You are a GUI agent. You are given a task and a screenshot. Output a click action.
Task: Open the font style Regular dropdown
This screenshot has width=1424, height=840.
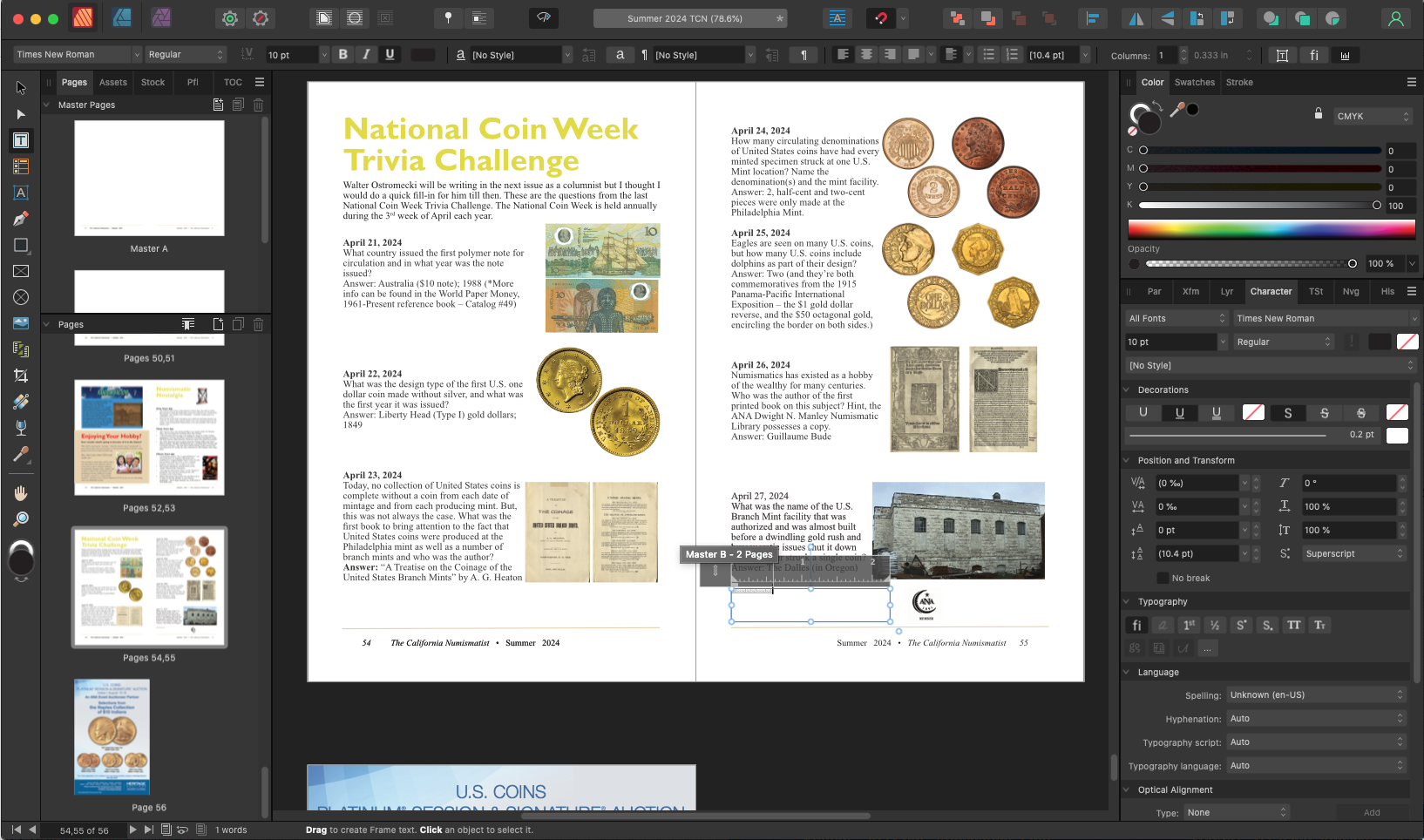(186, 54)
